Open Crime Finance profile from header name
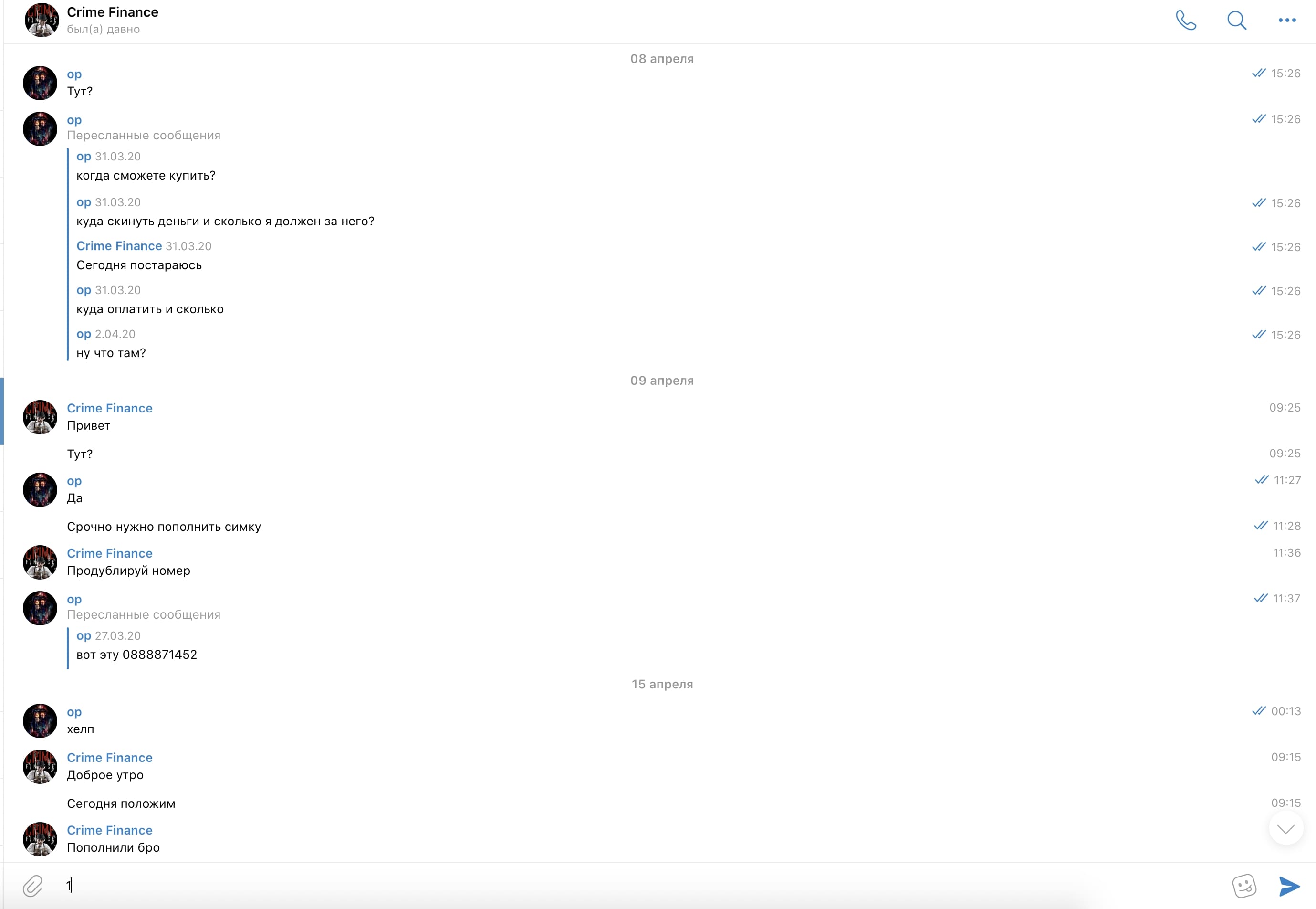Screen dimensions: 1316x909 [x=113, y=12]
